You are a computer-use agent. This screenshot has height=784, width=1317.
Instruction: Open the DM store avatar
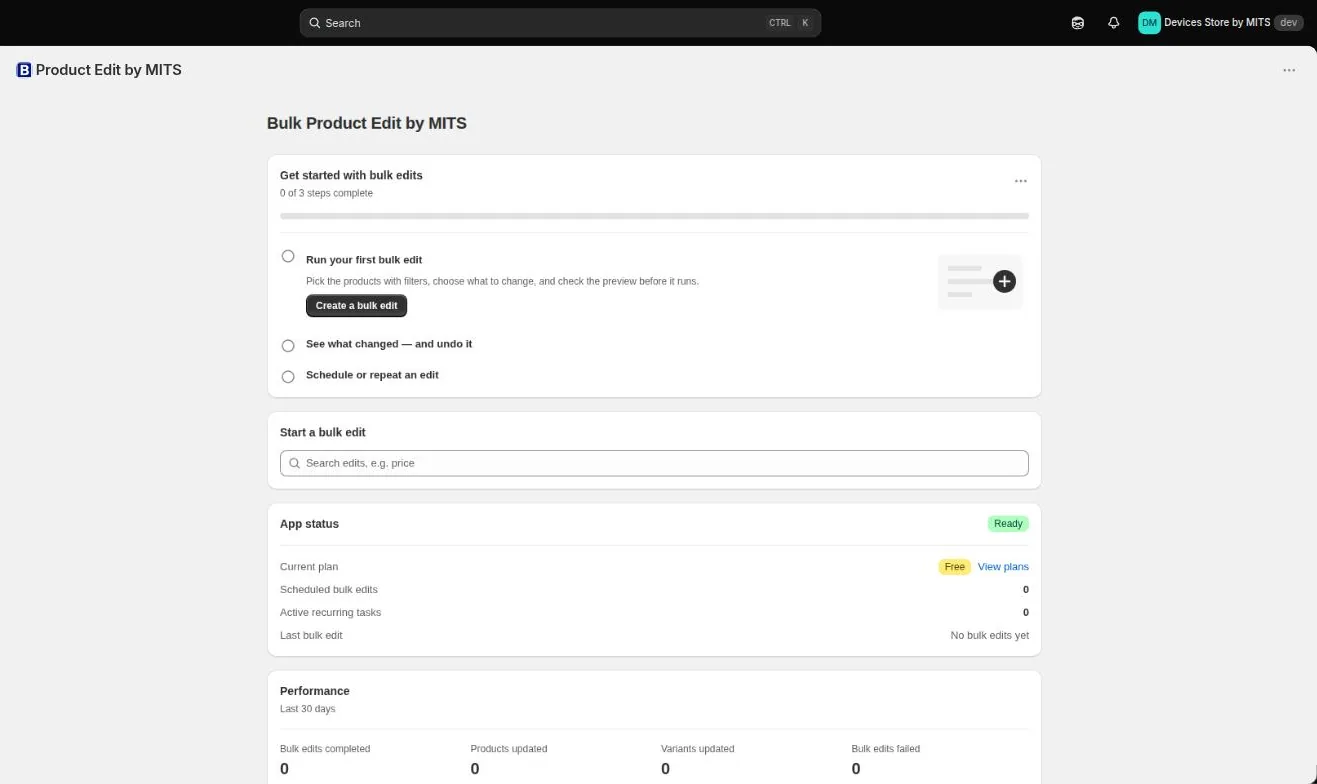tap(1149, 22)
